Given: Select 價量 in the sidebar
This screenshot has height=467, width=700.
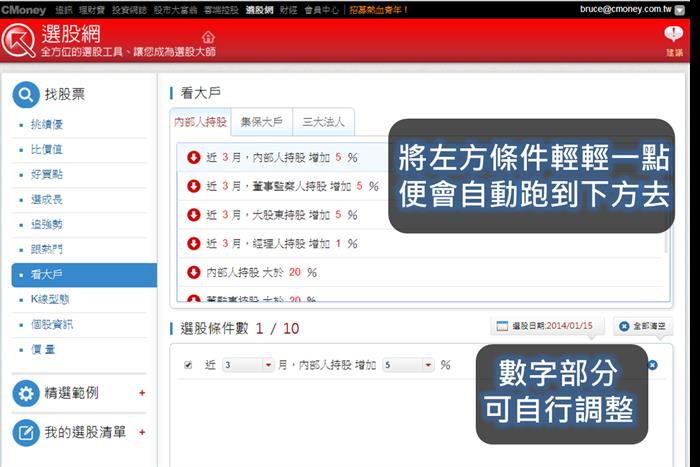Looking at the screenshot, I should pyautogui.click(x=43, y=350).
